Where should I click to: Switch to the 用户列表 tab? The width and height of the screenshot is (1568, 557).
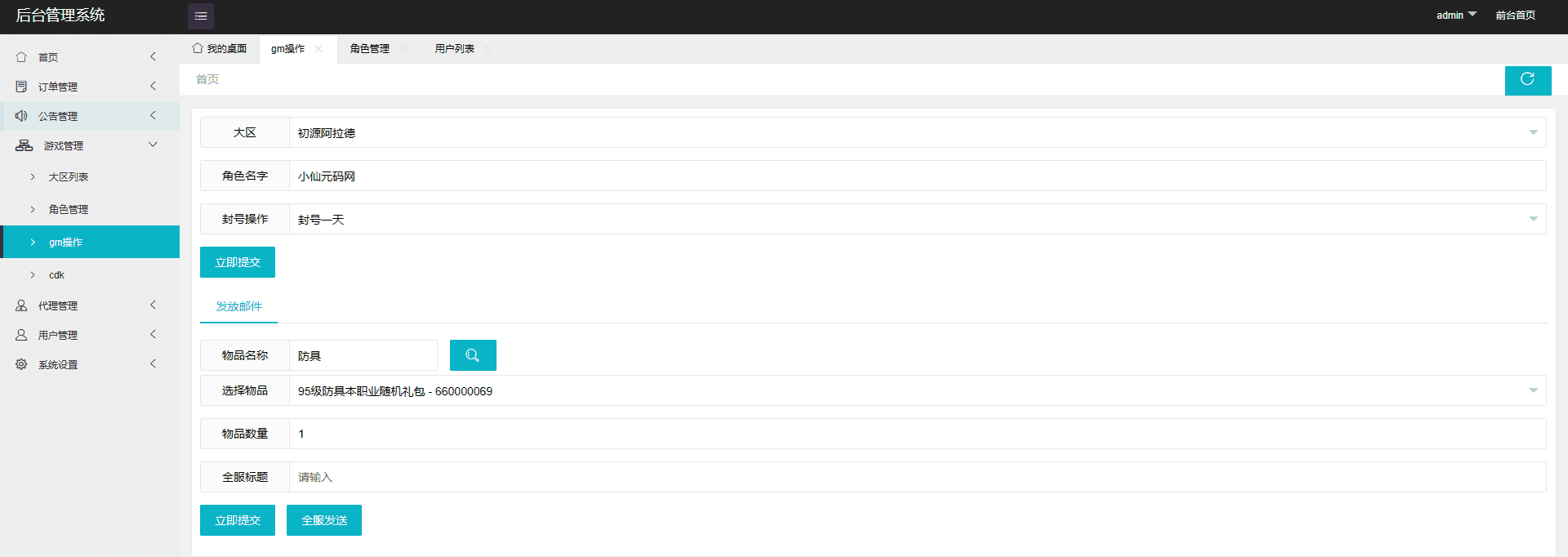point(455,49)
